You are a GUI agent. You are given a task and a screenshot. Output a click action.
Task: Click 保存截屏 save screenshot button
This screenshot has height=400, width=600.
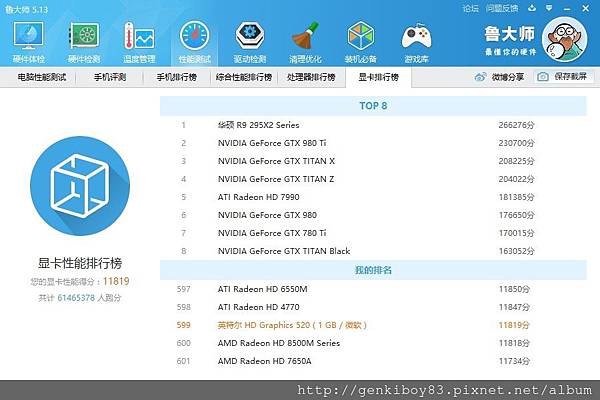[x=564, y=77]
